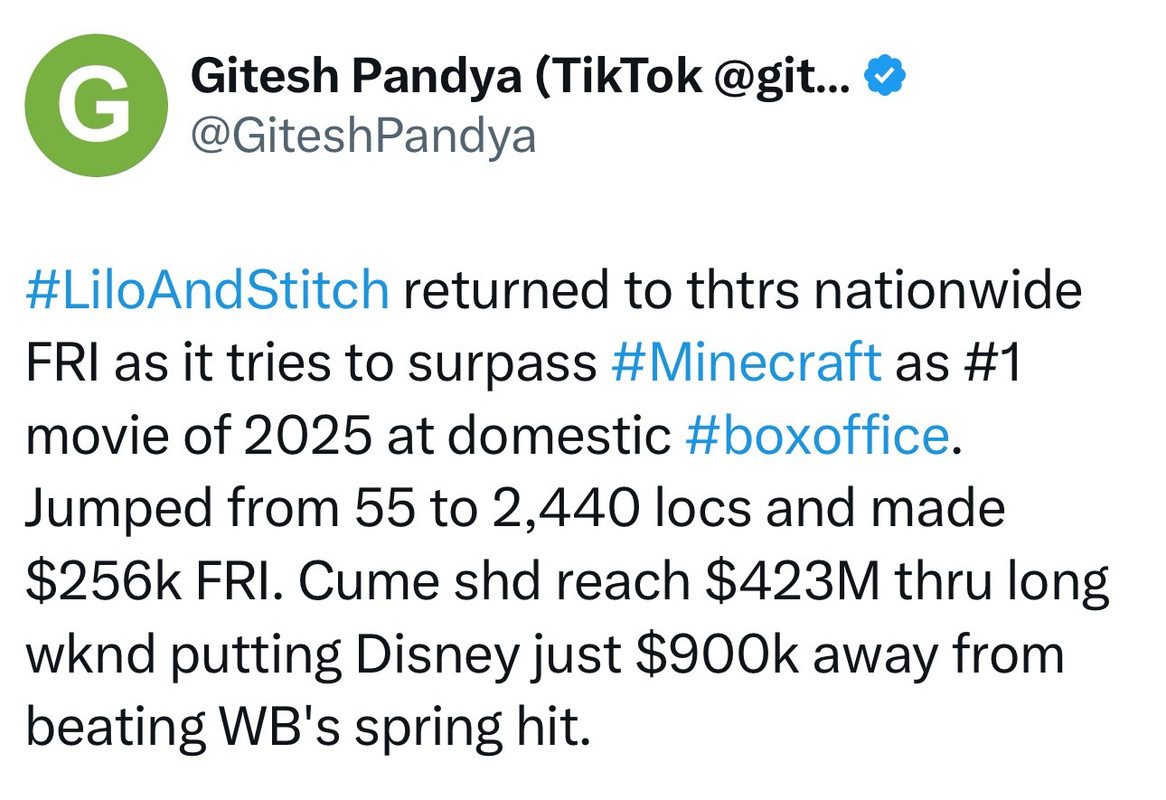
Task: Open the #boxoffice hashtag
Action: click(x=817, y=436)
